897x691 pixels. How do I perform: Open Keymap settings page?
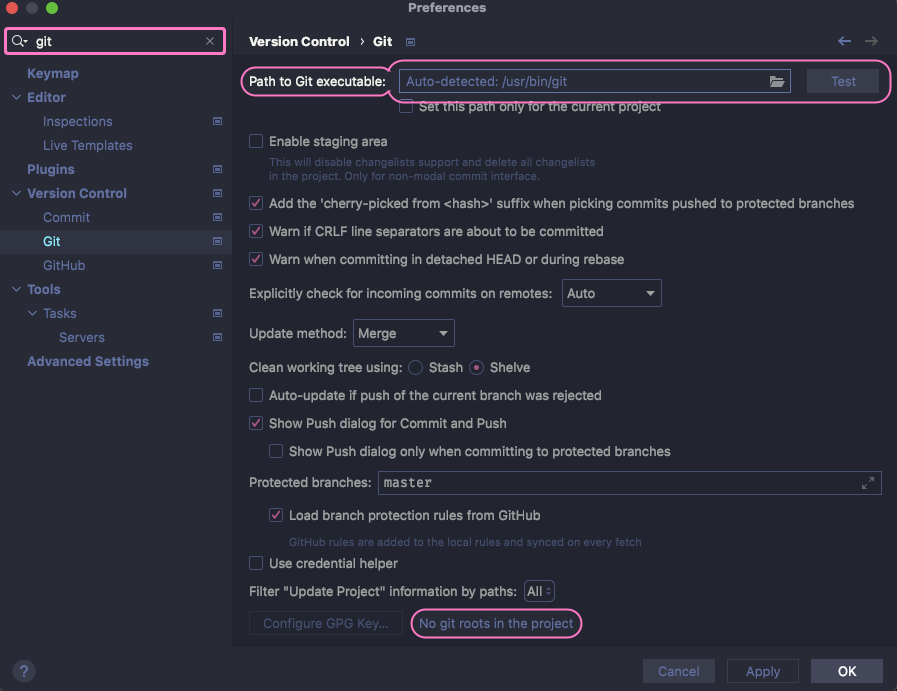[53, 73]
